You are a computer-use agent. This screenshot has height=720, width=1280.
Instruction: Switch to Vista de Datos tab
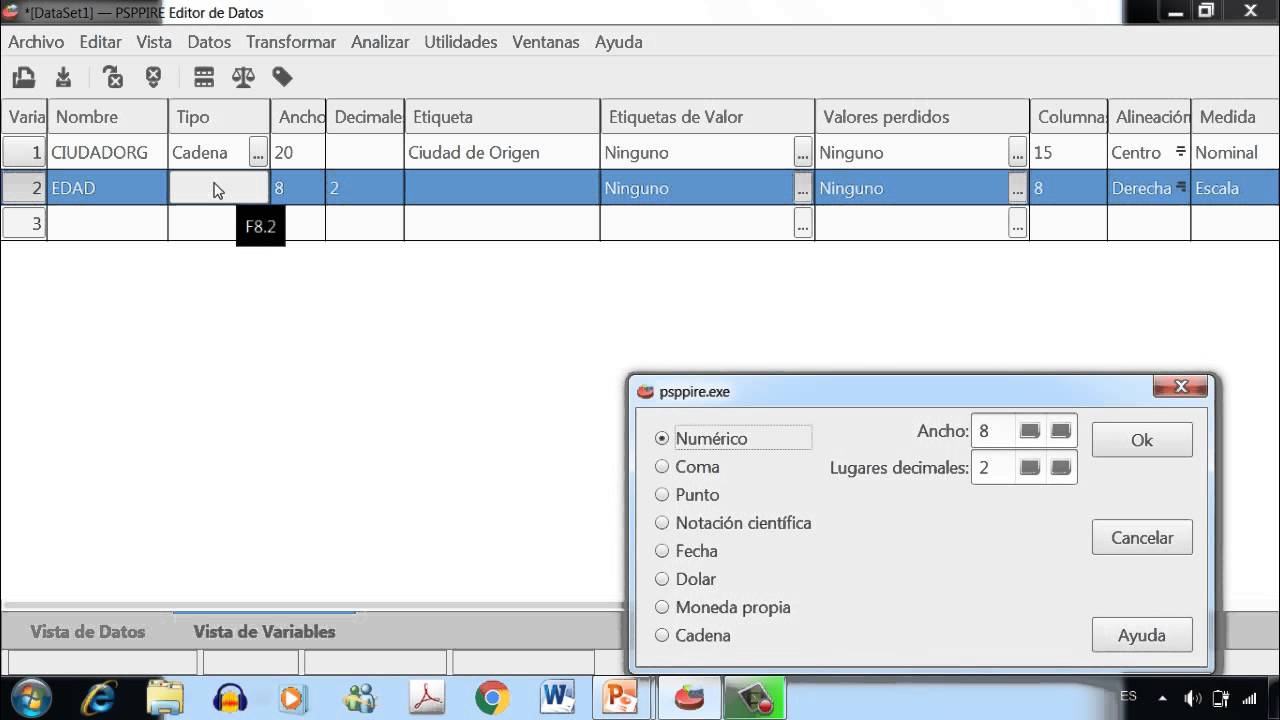[x=88, y=631]
